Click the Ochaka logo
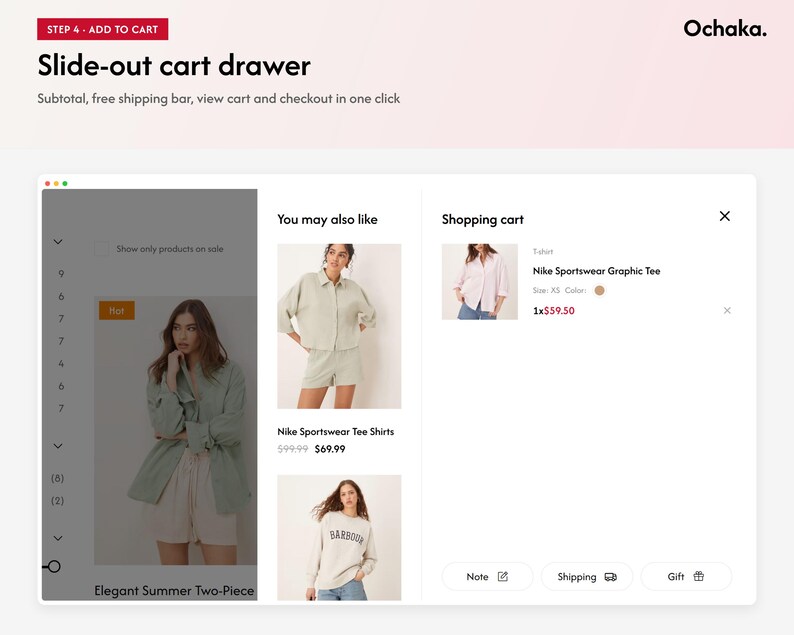This screenshot has height=635, width=794. [x=725, y=28]
